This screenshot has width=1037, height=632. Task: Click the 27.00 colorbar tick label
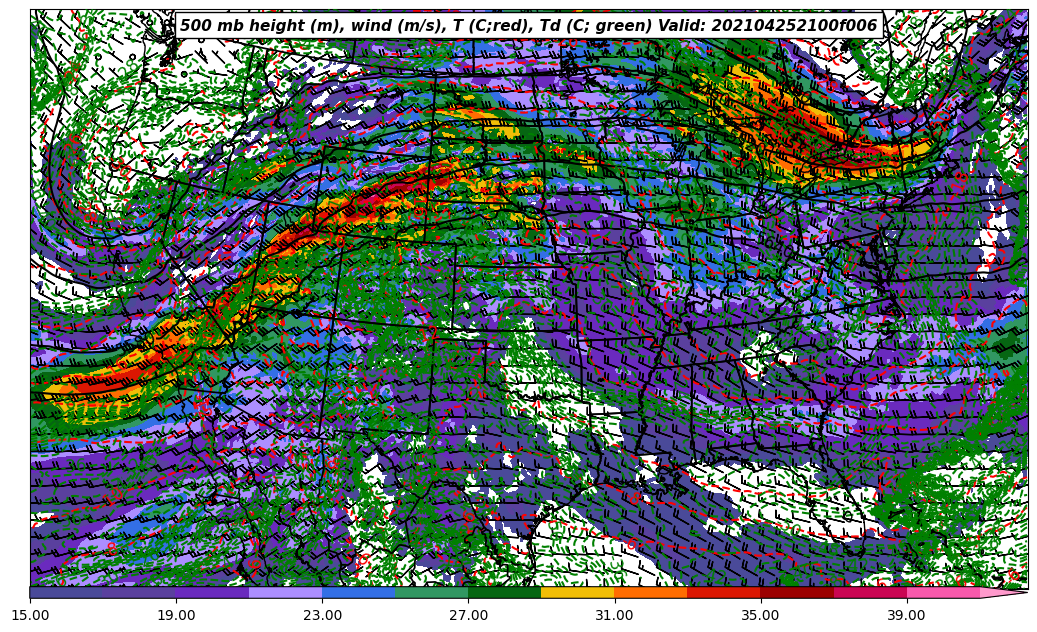coord(468,615)
